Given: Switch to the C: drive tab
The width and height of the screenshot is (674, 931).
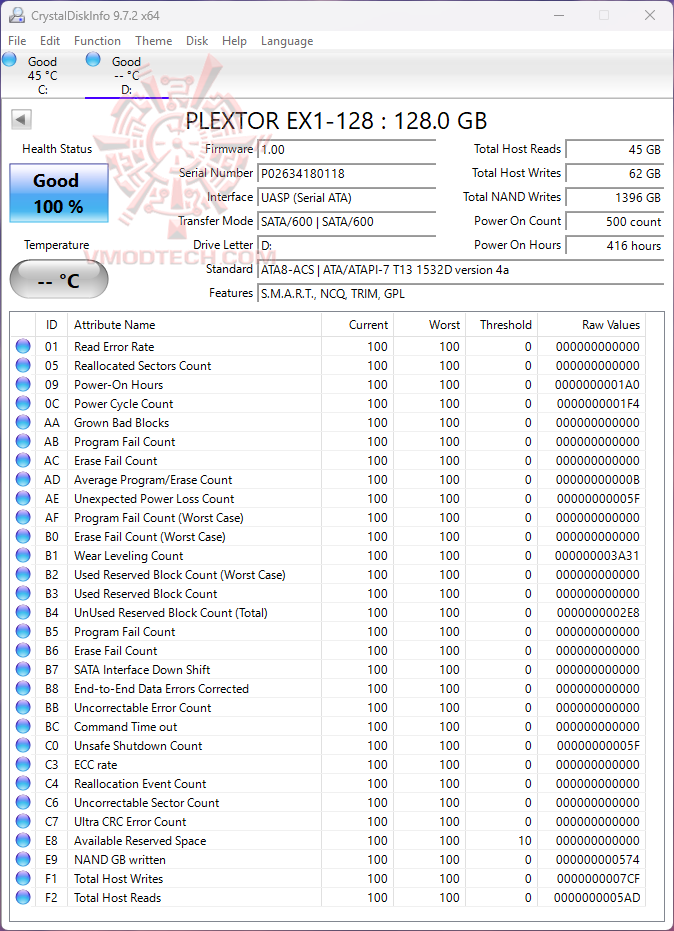Looking at the screenshot, I should pos(42,75).
